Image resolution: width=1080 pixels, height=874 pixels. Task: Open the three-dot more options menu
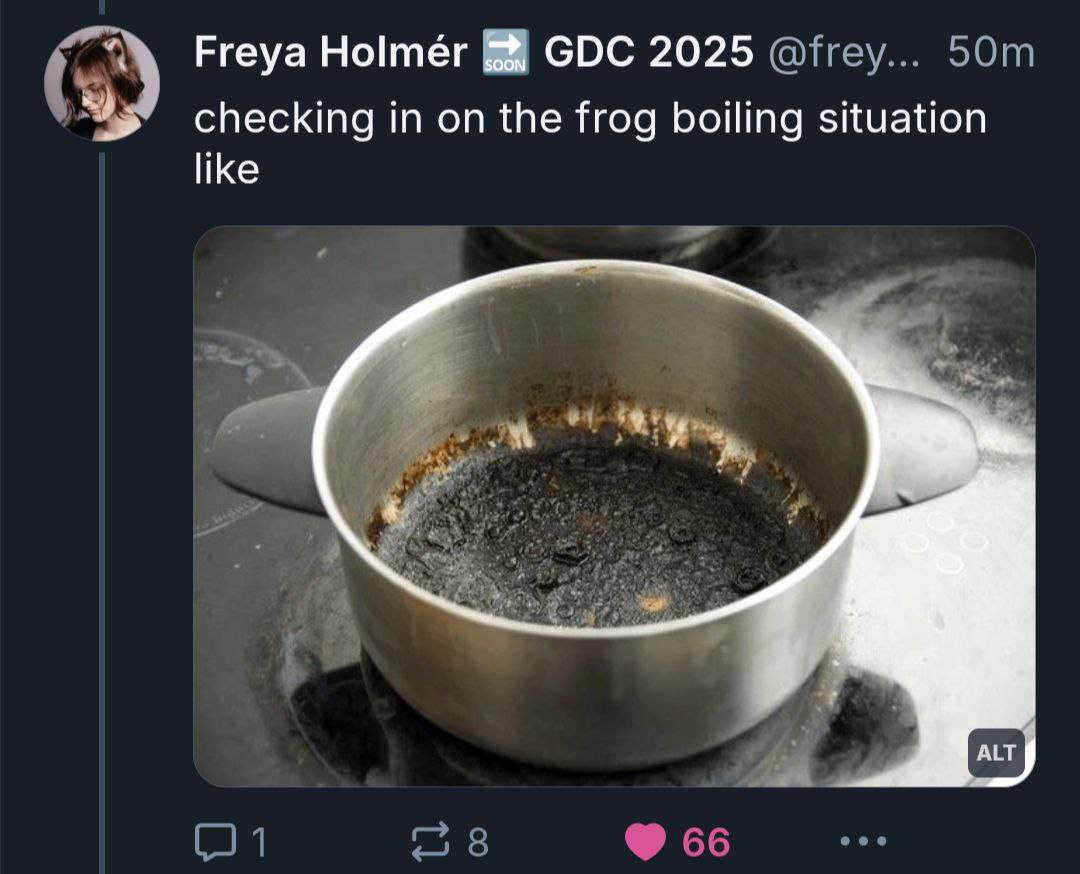(x=863, y=841)
